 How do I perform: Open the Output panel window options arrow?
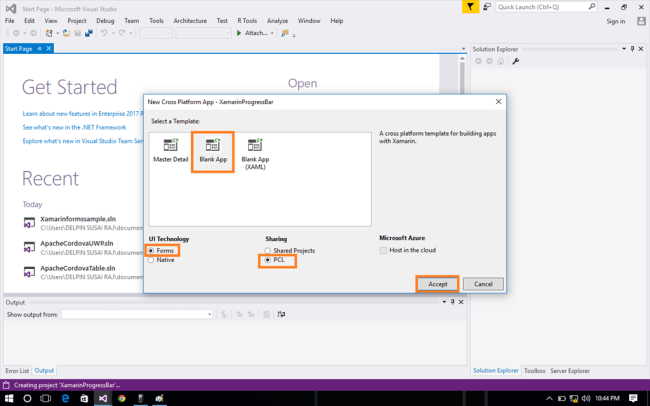444,302
